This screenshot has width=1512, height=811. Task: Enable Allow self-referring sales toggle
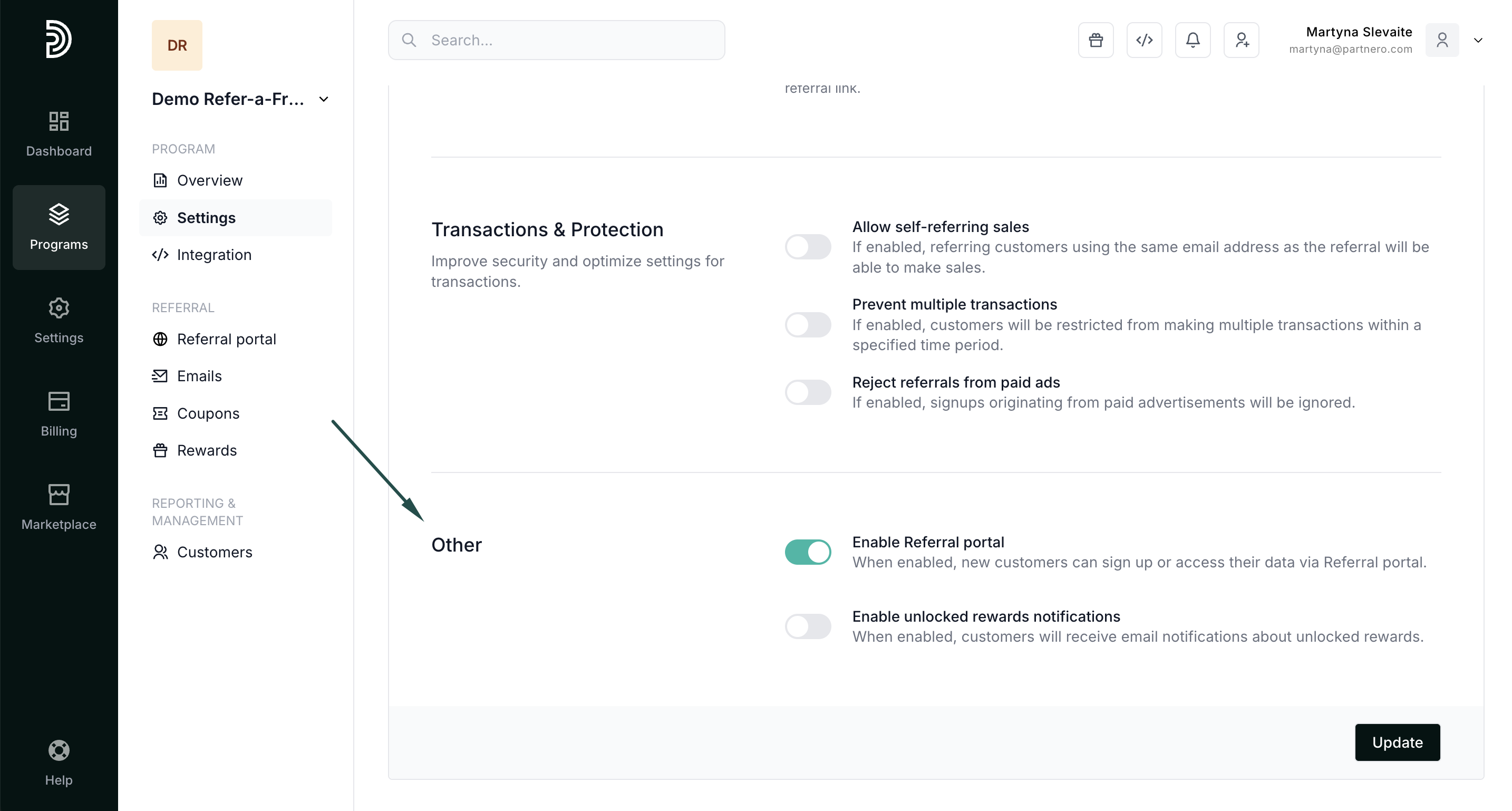[808, 247]
